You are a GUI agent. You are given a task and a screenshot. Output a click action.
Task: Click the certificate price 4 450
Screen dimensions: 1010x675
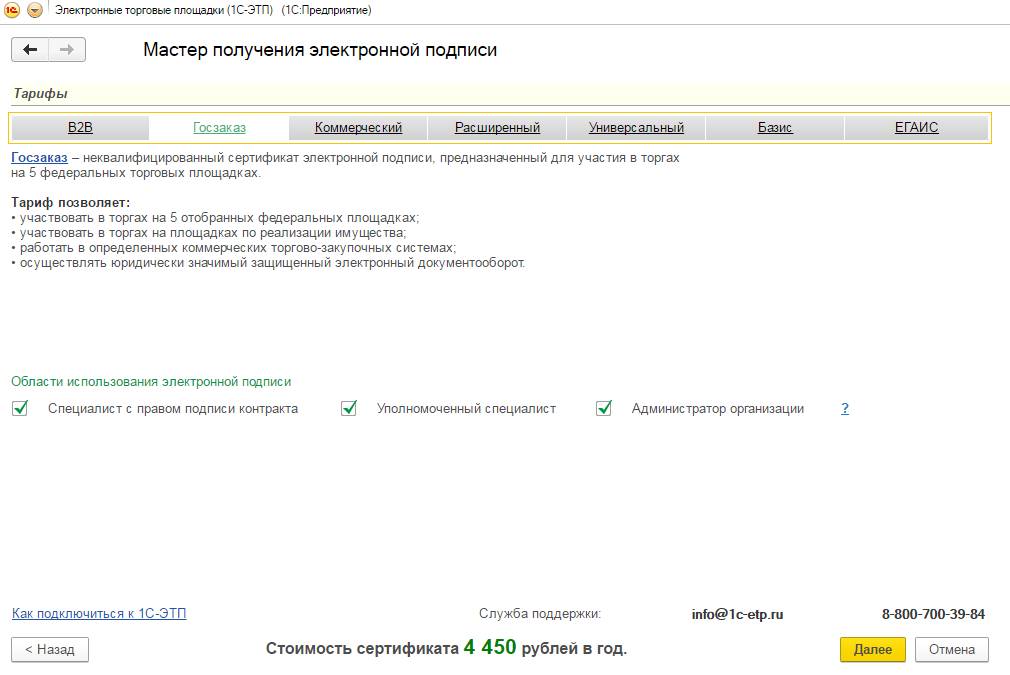tap(490, 647)
